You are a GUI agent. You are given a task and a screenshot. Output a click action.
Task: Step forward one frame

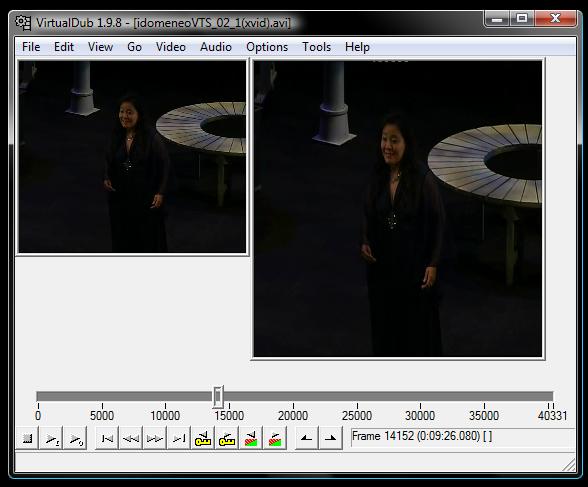pyautogui.click(x=155, y=438)
